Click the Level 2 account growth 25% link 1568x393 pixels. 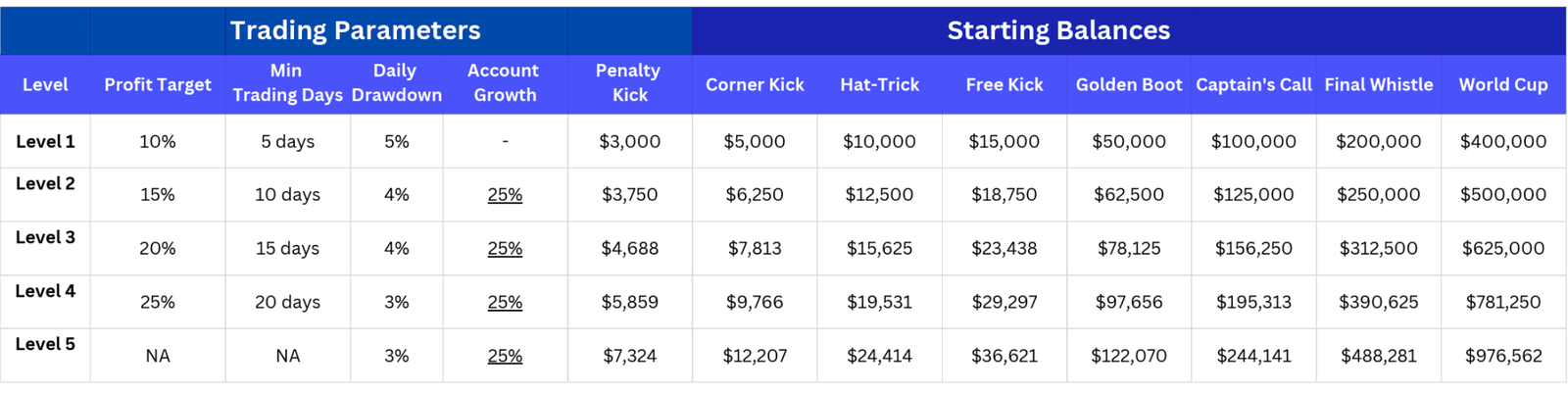(505, 195)
